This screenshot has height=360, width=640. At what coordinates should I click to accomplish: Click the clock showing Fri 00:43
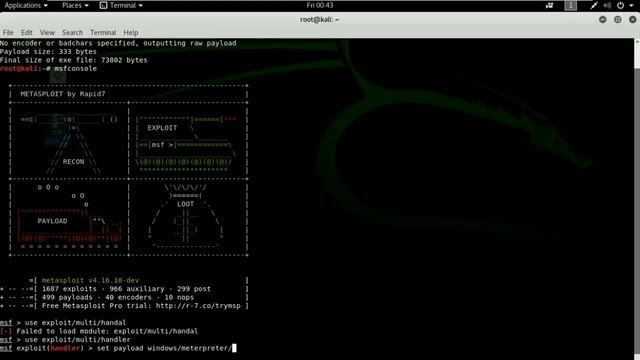click(320, 5)
